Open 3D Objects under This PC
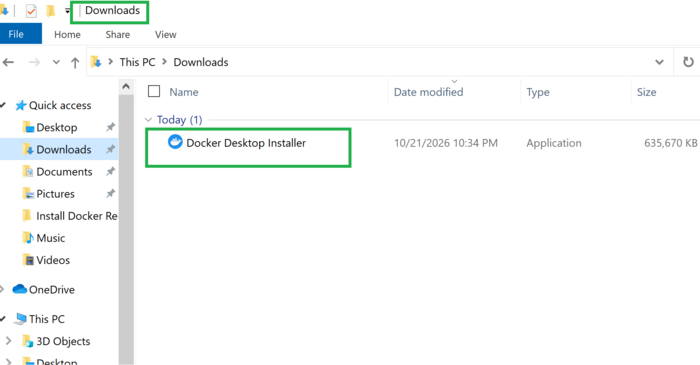The image size is (700, 365). [63, 341]
